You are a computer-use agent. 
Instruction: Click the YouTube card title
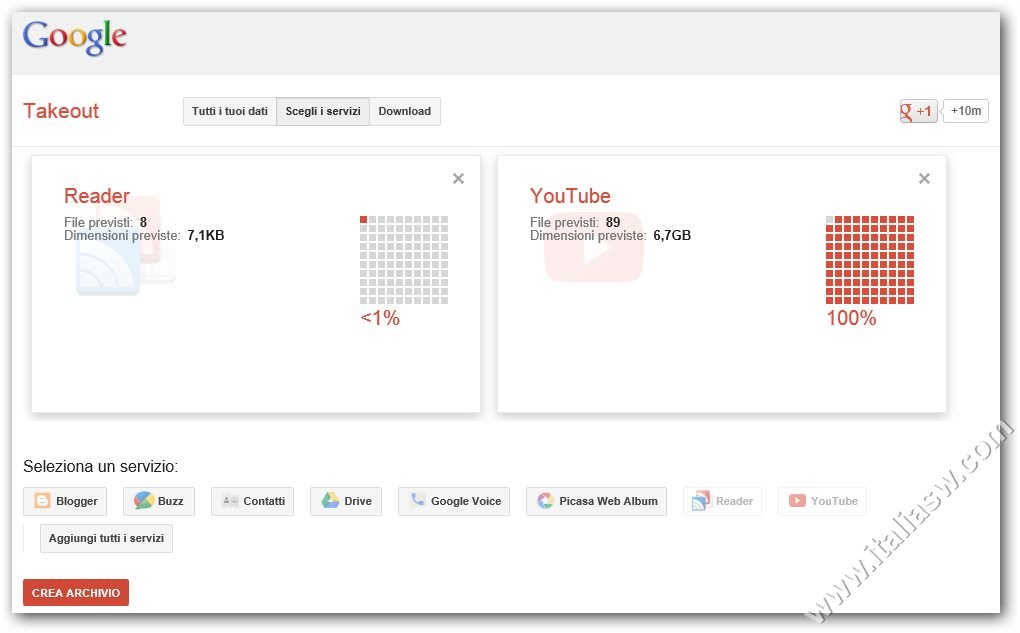570,196
